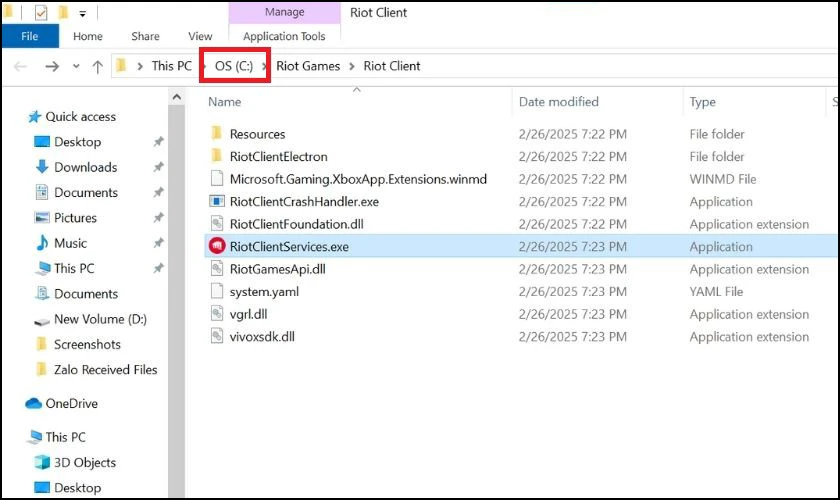
Task: Click the YAML File type cell
Action: pyautogui.click(x=716, y=292)
